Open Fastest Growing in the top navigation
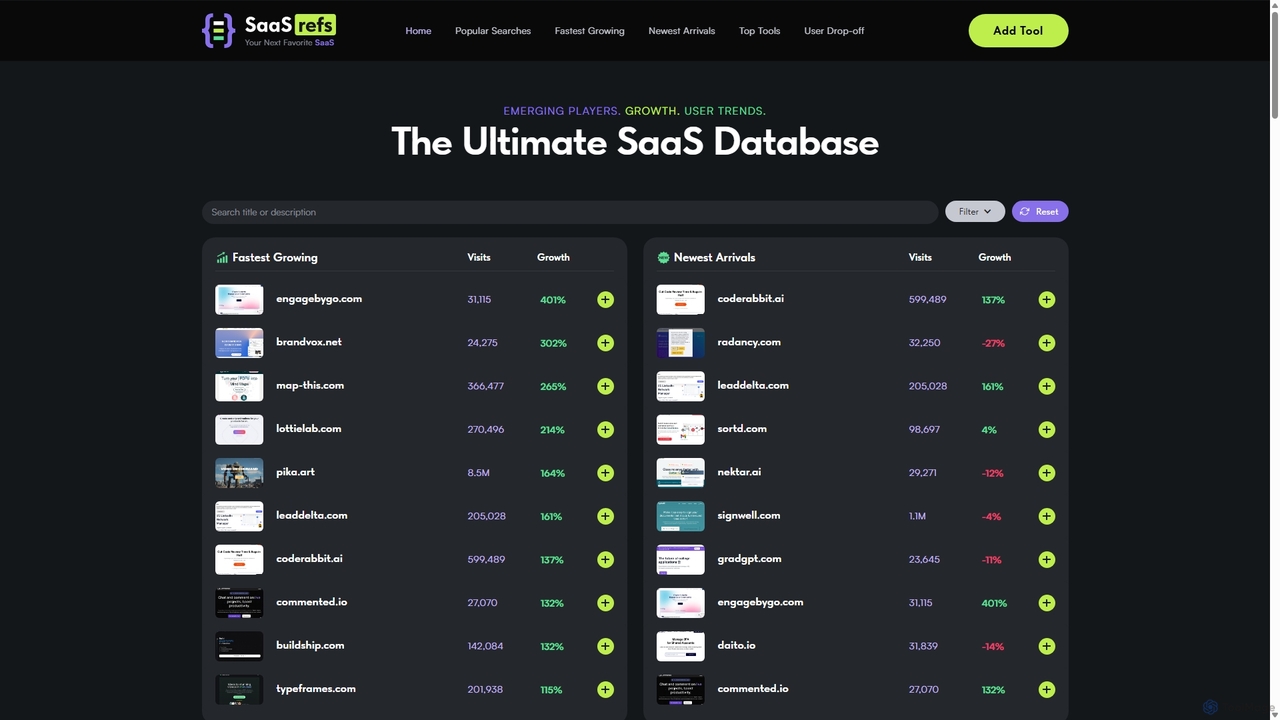 coord(590,31)
